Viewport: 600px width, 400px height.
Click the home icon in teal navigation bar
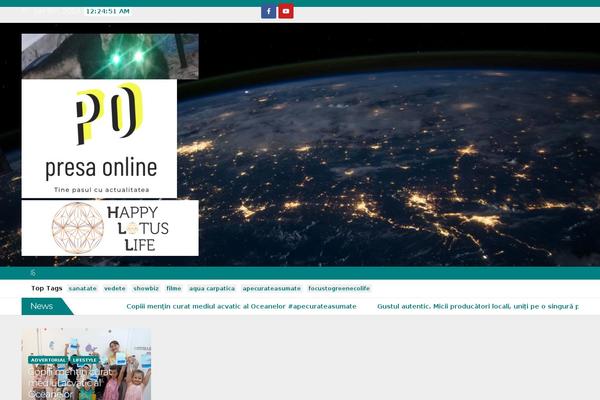point(33,273)
